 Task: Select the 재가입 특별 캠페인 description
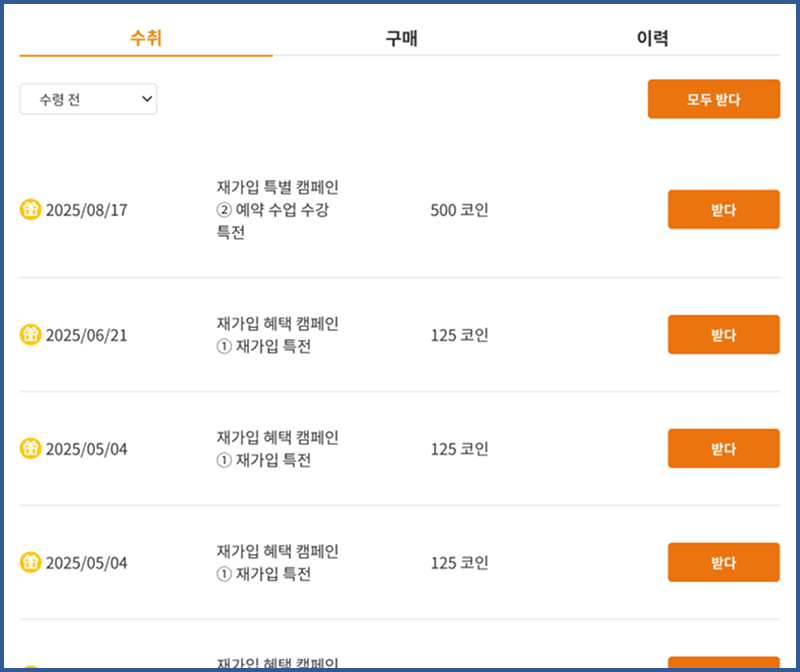pos(277,210)
